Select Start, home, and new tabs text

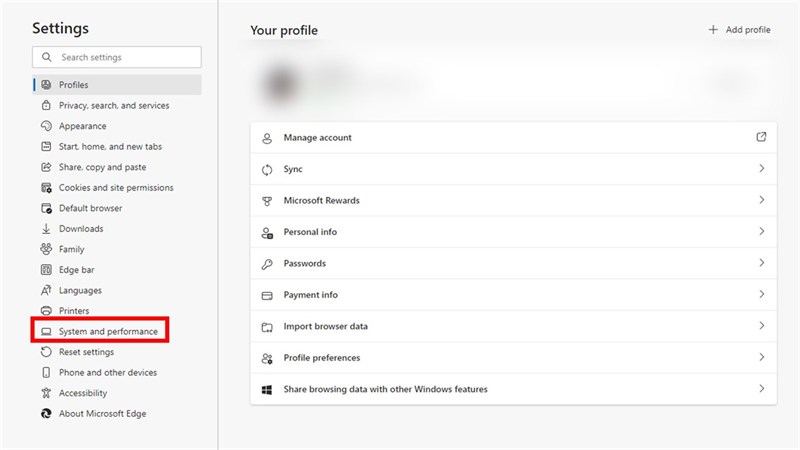coord(110,146)
